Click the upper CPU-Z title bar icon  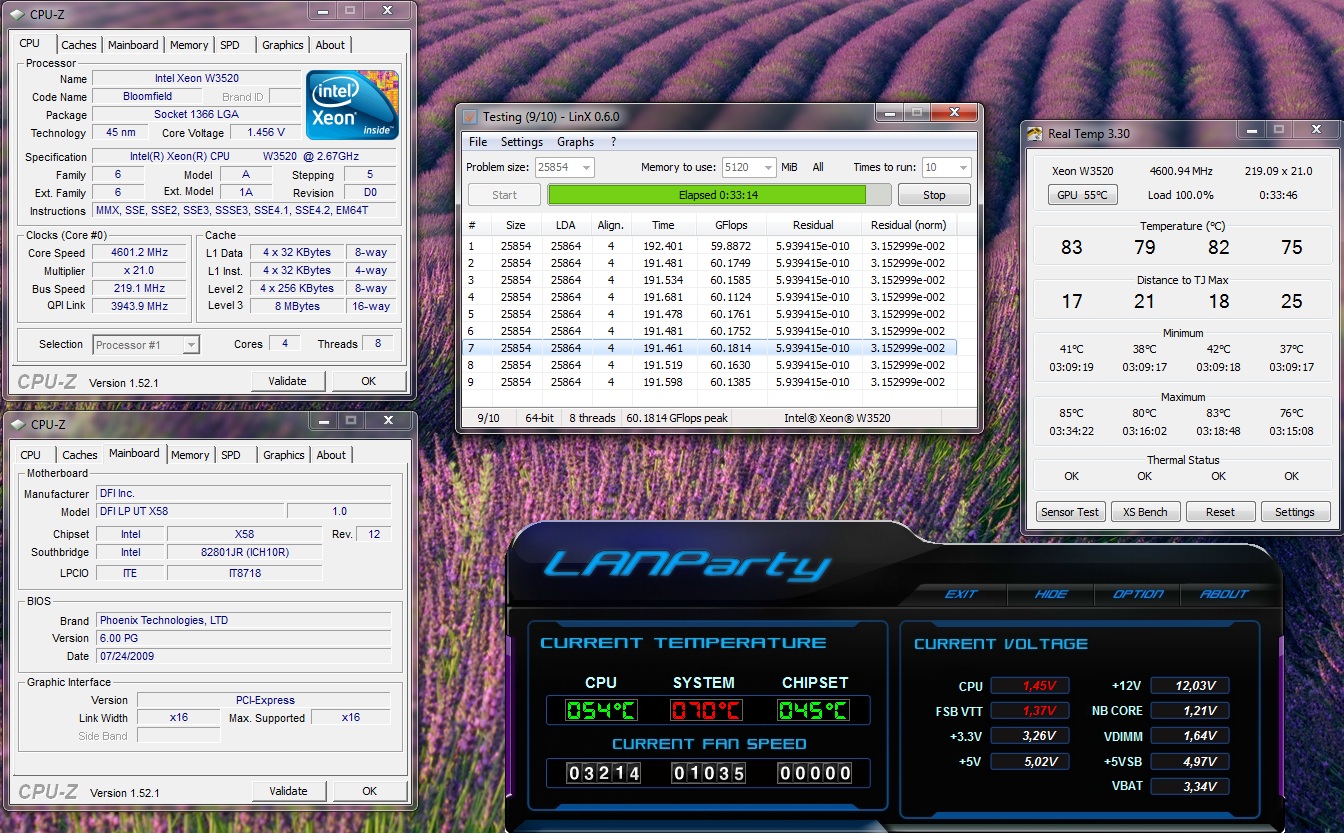pos(17,14)
